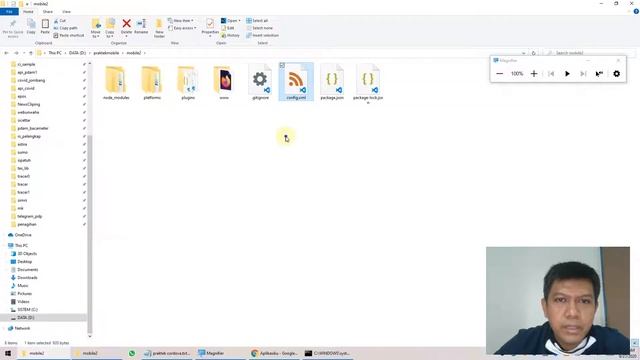Image resolution: width=640 pixels, height=360 pixels.
Task: Open the New item dropdown
Action: pos(181,20)
